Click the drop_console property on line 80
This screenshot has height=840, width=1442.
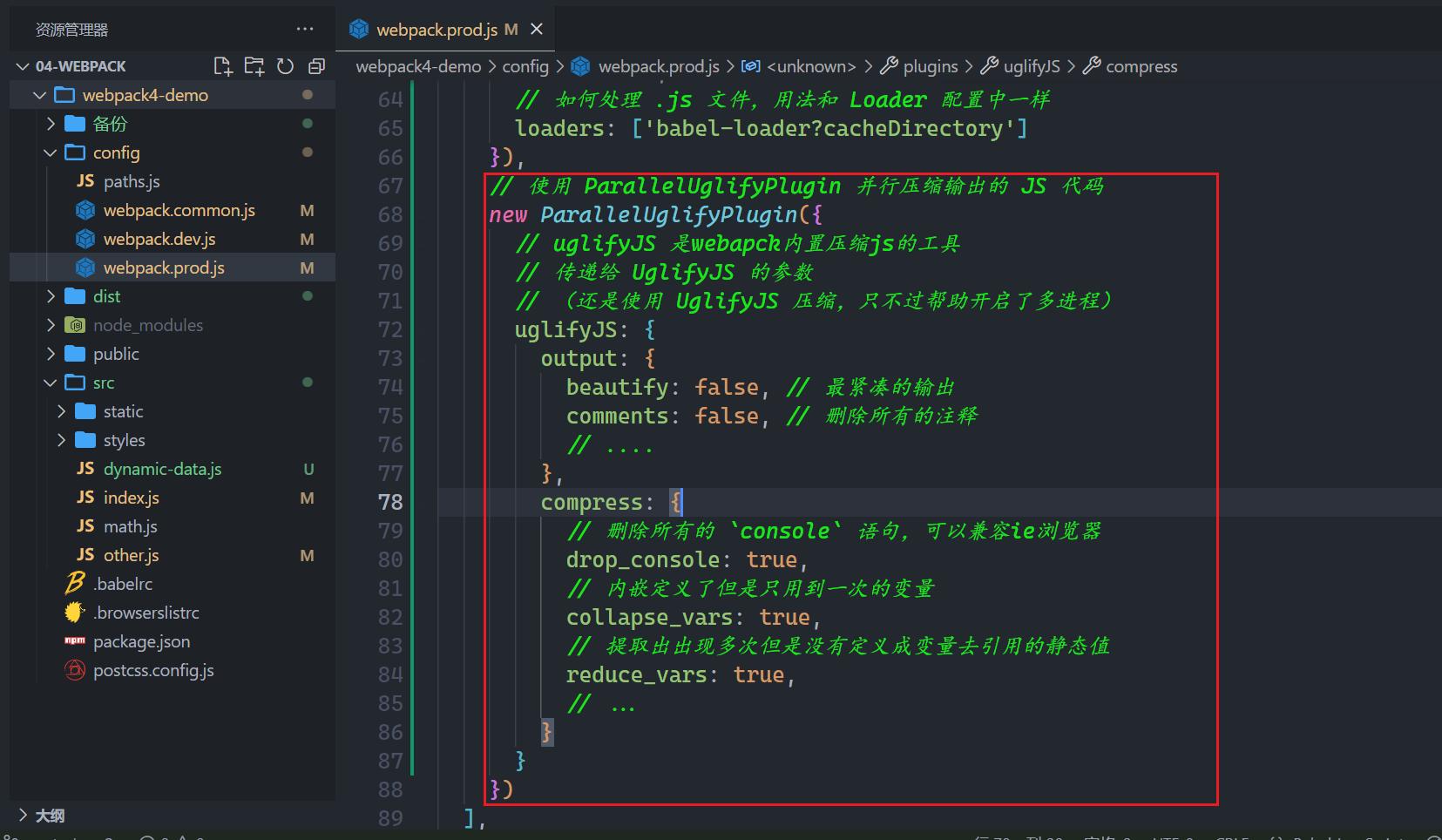coord(643,559)
